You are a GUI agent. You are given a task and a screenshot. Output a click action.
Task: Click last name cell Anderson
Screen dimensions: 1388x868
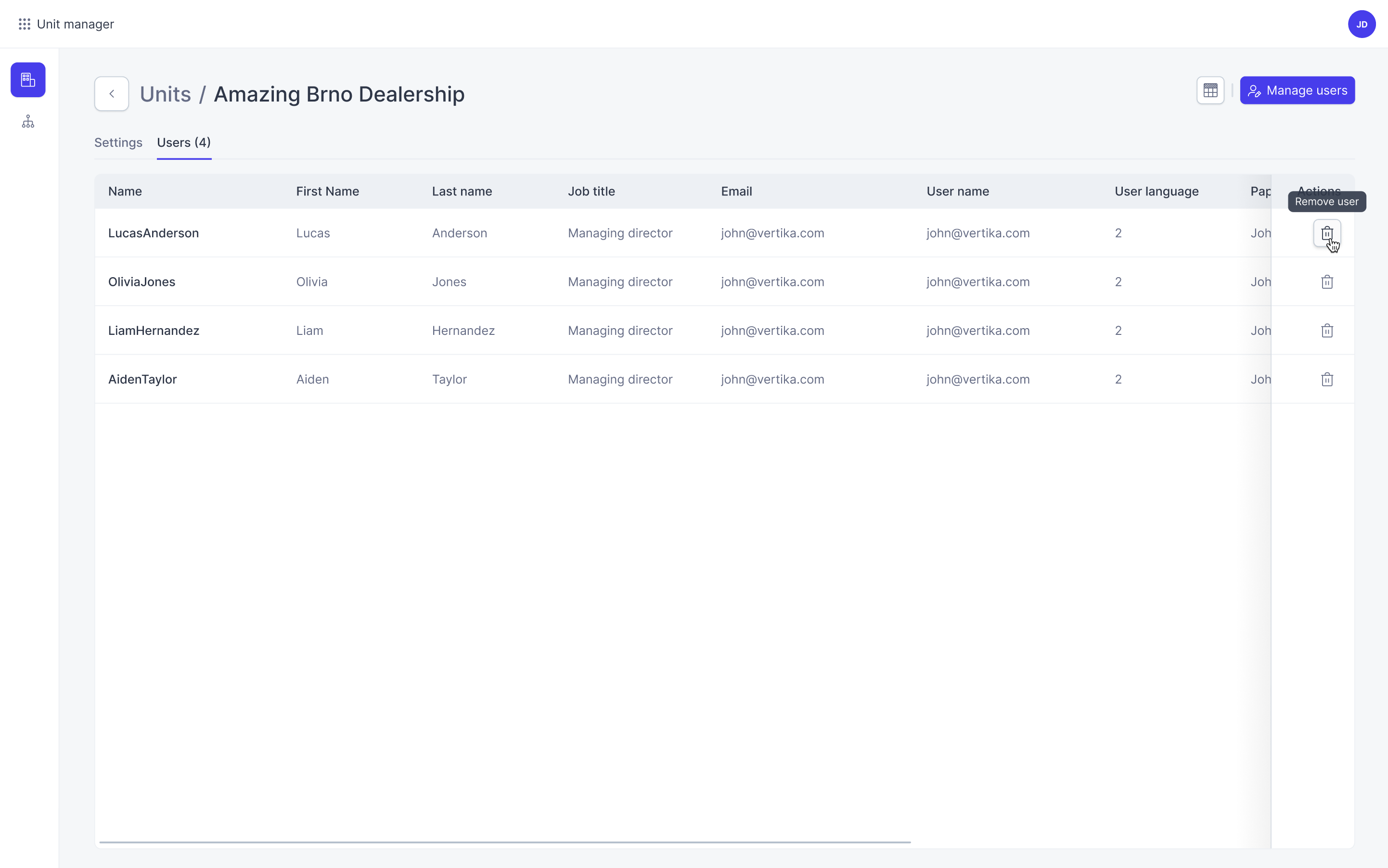460,233
